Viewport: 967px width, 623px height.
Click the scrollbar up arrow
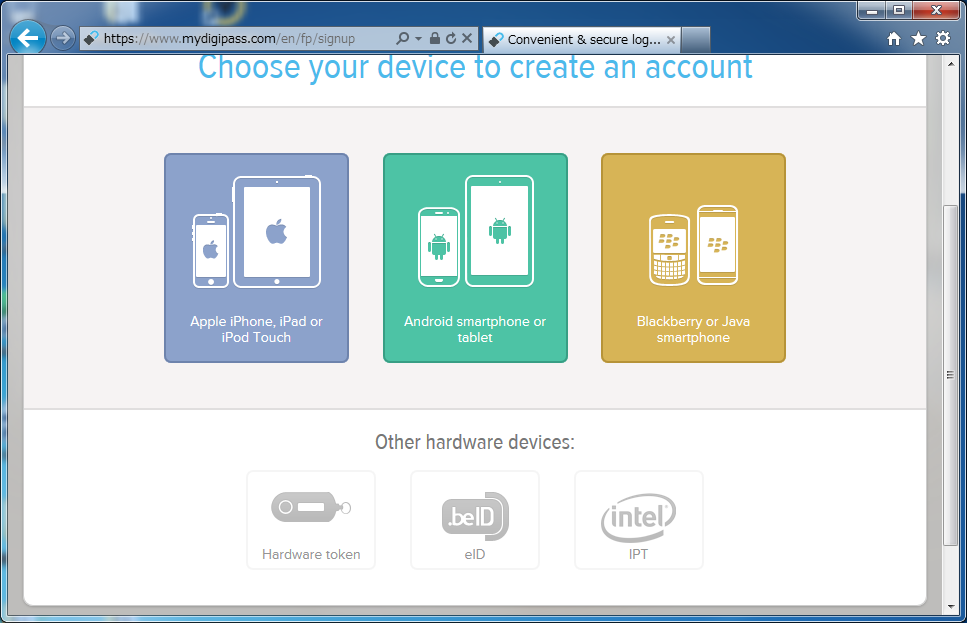pyautogui.click(x=950, y=64)
